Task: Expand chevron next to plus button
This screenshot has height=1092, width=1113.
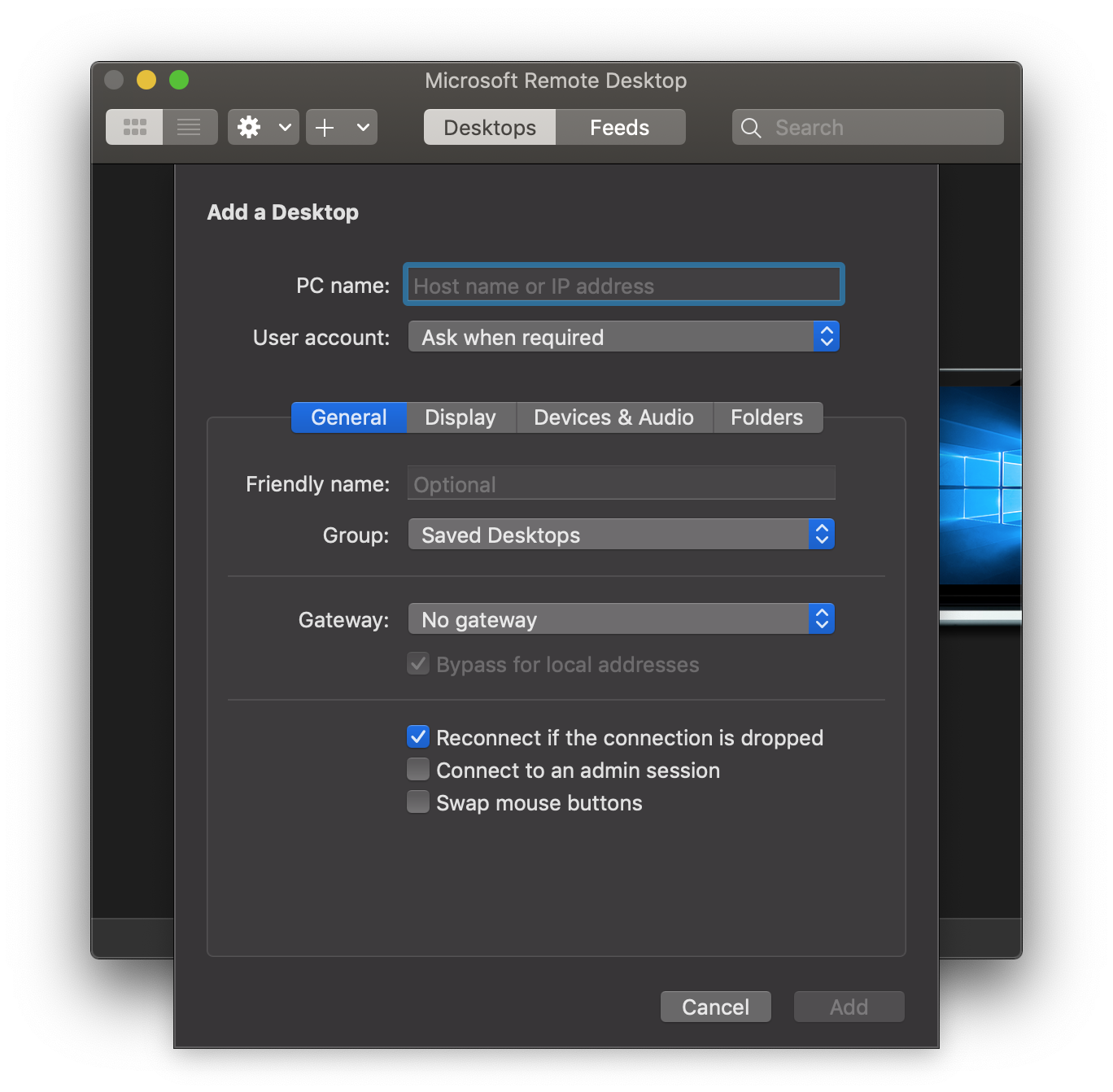Action: tap(363, 127)
